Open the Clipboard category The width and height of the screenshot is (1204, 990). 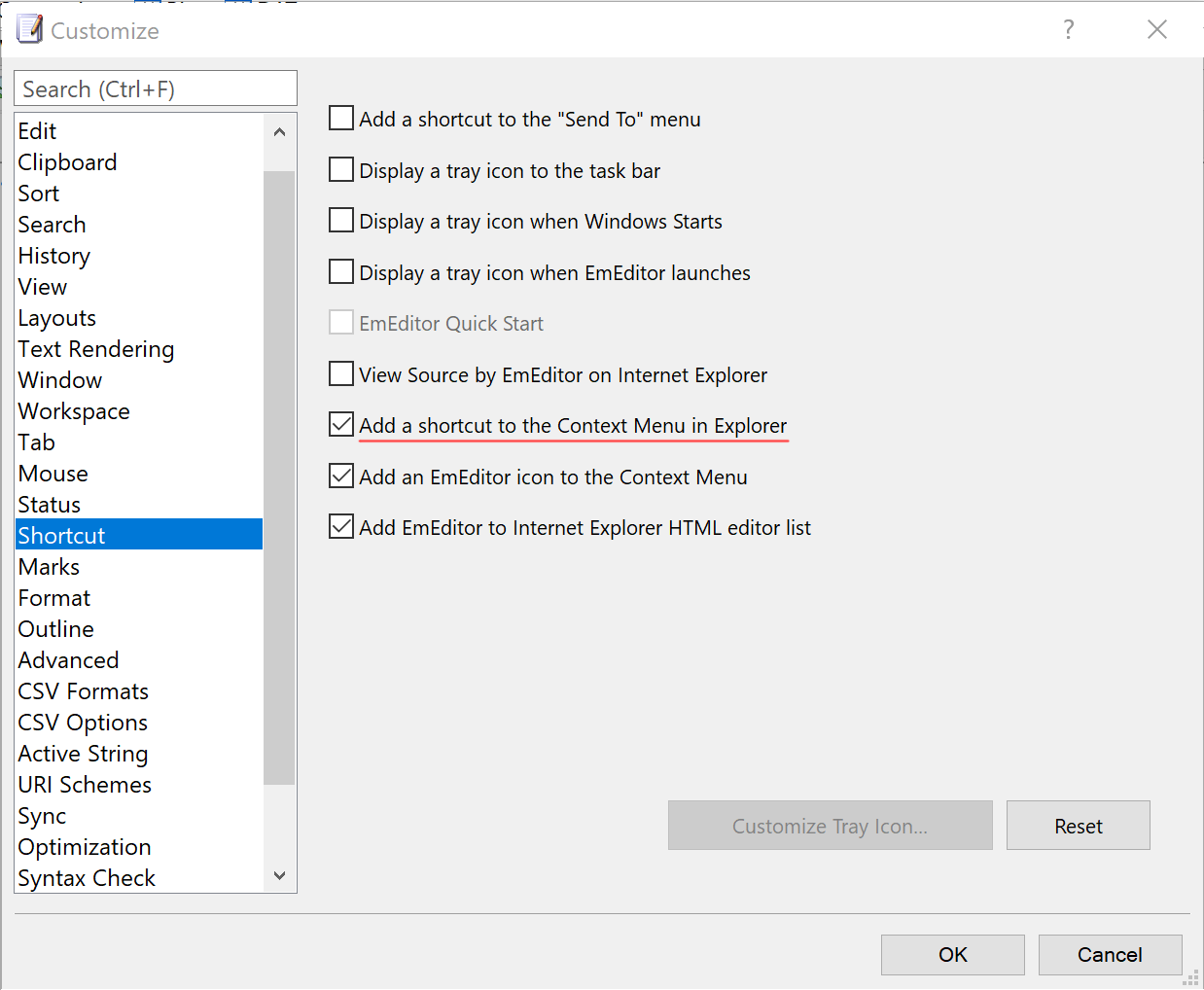139,162
